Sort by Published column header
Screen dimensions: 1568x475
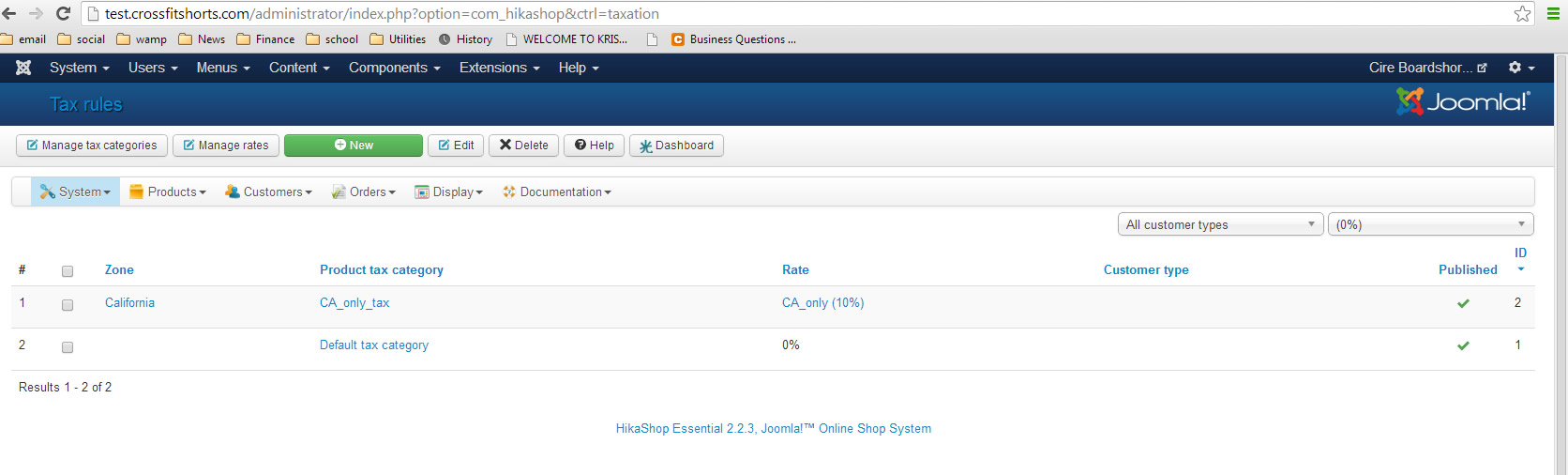coord(1469,269)
